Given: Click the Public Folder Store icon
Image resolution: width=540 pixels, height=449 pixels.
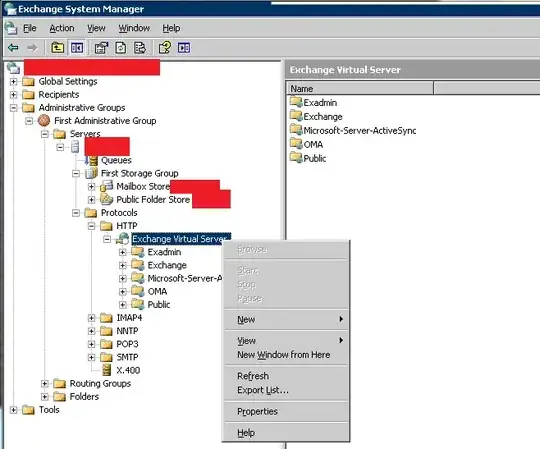Looking at the screenshot, I should 107,199.
